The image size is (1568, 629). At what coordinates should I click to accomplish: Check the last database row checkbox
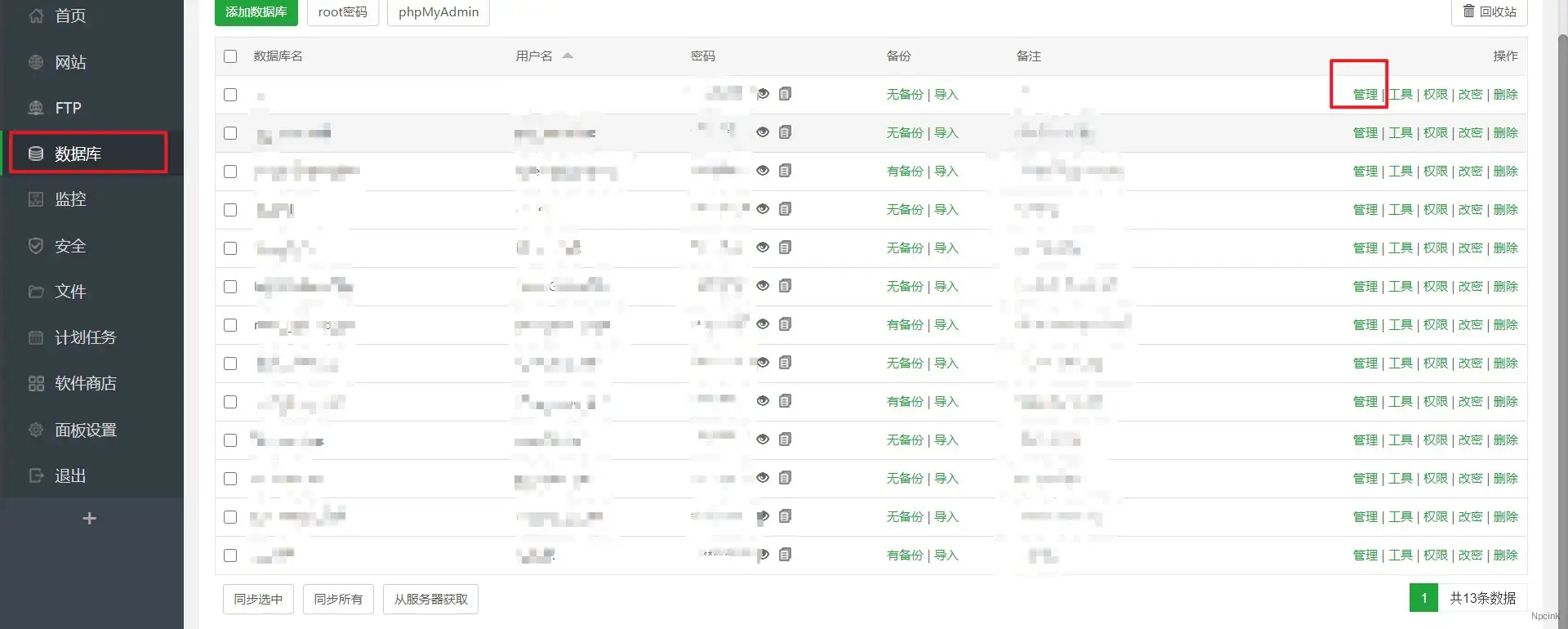tap(230, 555)
